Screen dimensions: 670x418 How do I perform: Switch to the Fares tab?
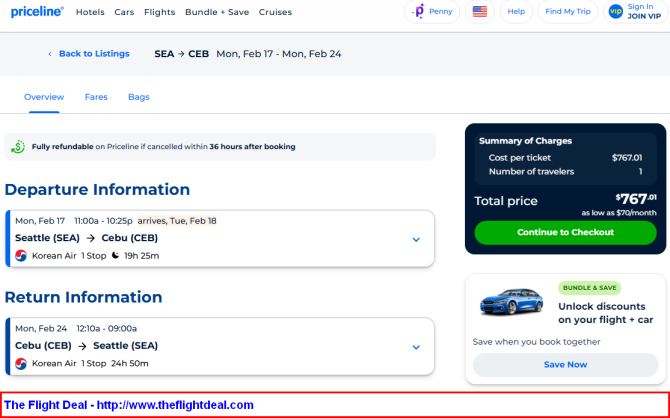(96, 97)
